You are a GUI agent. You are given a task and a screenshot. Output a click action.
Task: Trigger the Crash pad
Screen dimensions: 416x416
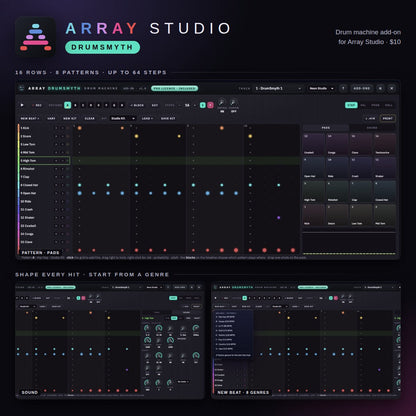(x=361, y=168)
